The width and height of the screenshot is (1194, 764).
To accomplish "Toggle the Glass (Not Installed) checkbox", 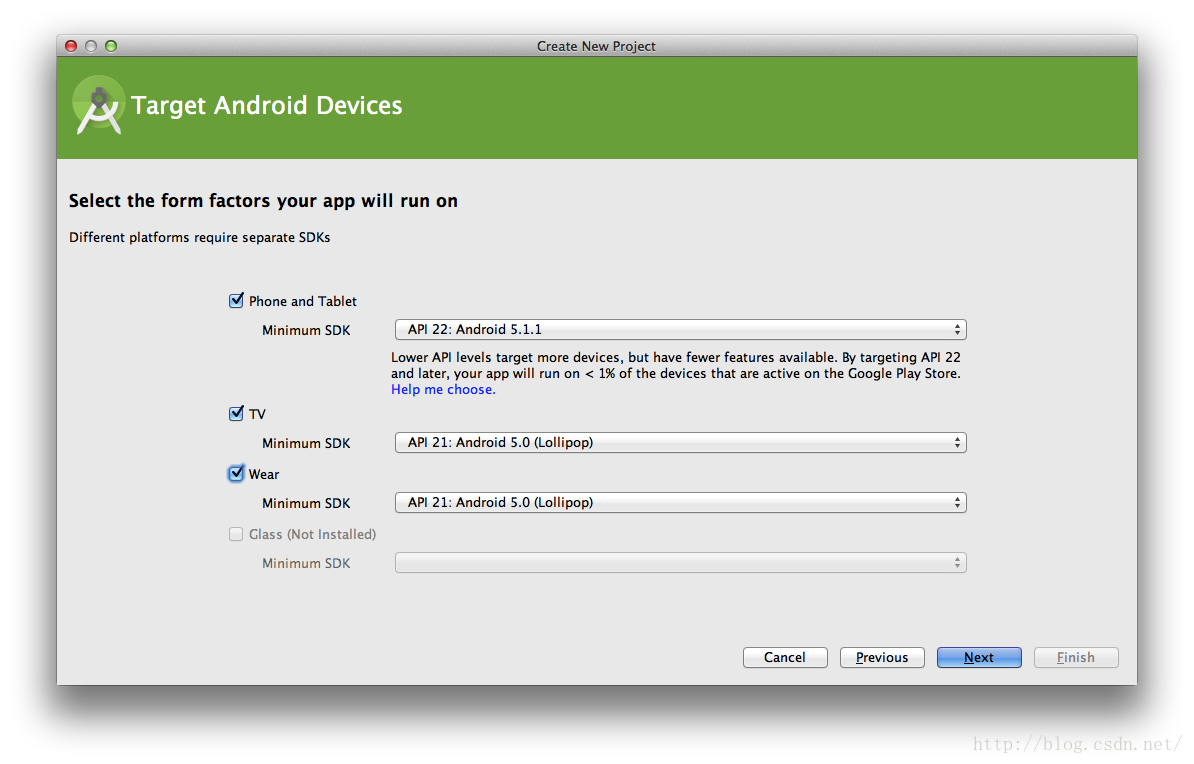I will [236, 534].
